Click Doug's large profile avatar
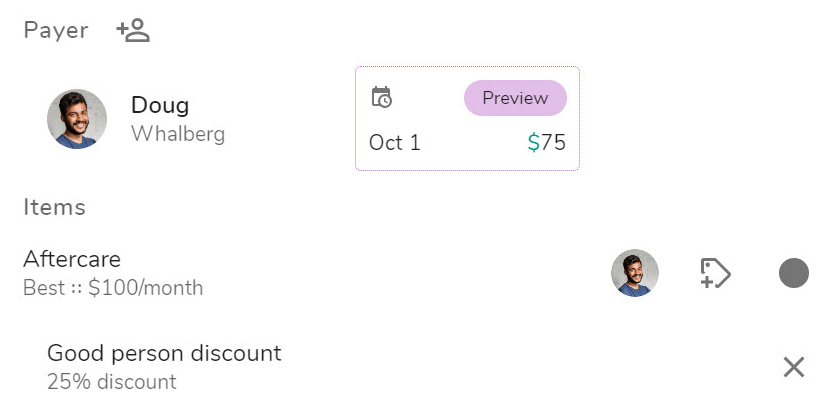 click(x=77, y=119)
